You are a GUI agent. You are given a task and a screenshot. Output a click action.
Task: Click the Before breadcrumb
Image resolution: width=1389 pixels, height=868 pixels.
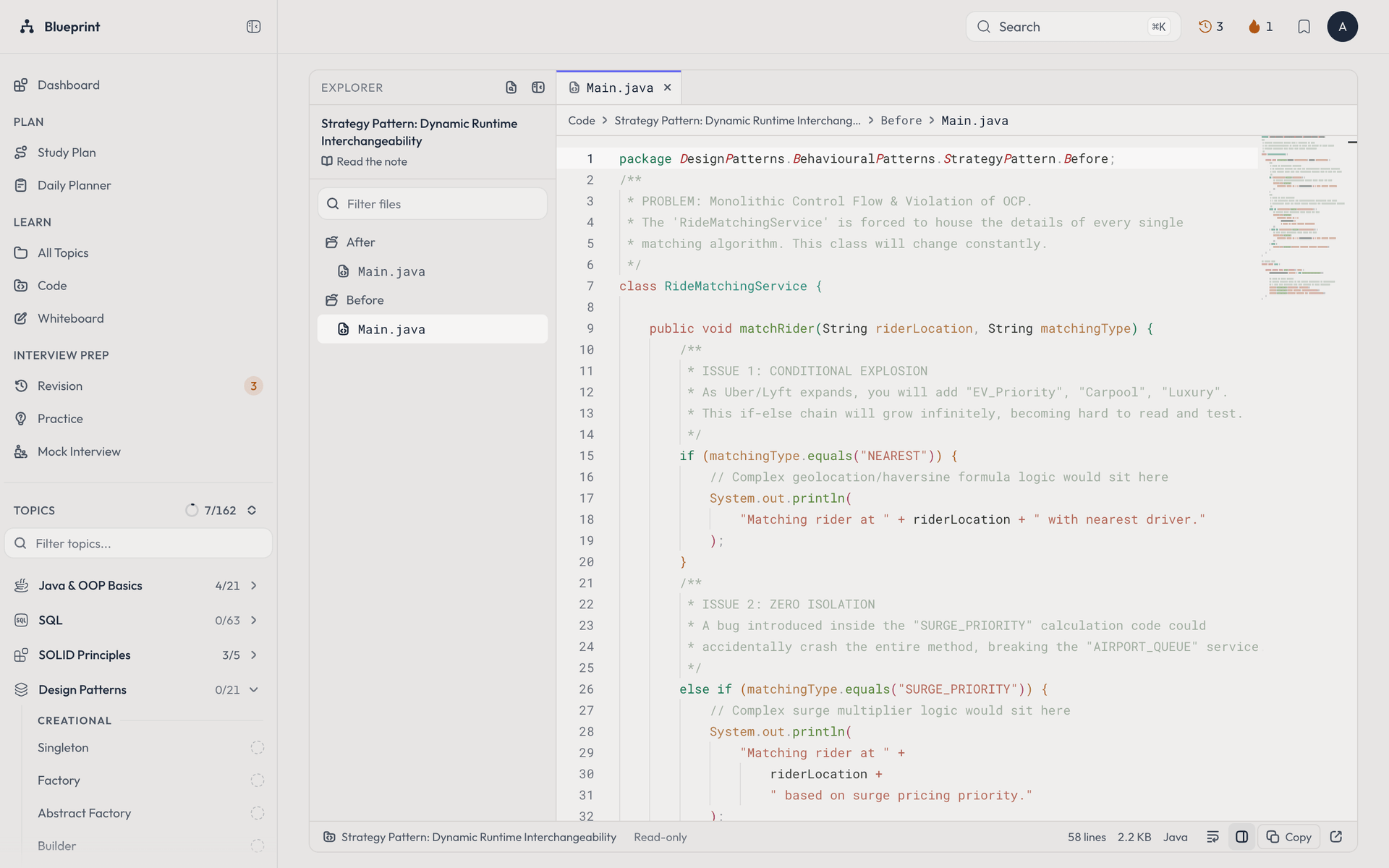(901, 121)
